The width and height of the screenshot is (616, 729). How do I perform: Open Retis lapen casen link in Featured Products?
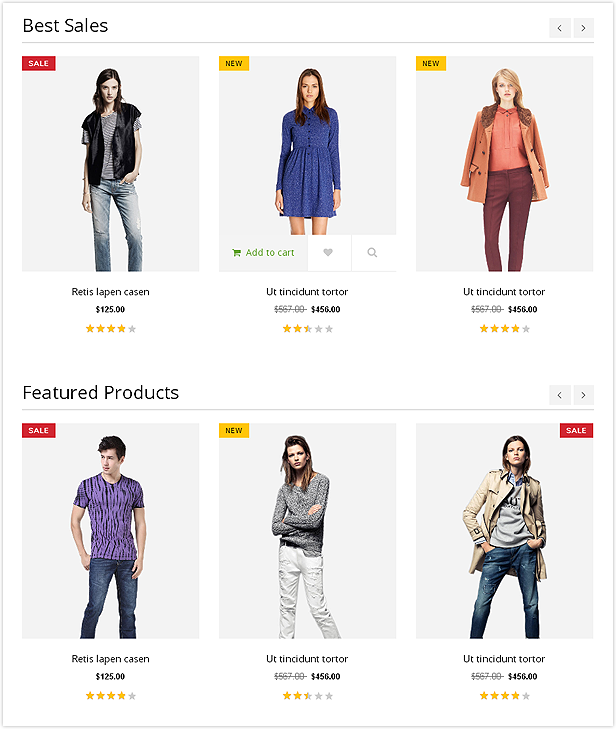(x=111, y=659)
